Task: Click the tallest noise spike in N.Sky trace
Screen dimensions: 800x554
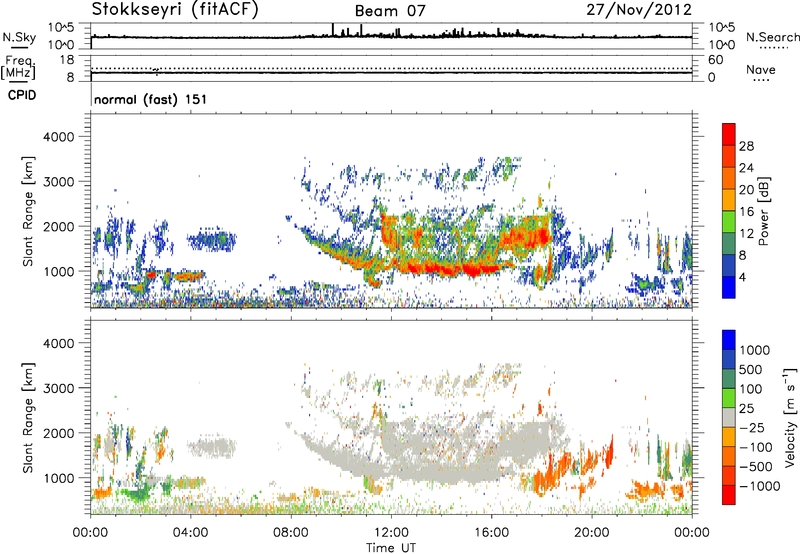Action: pyautogui.click(x=333, y=30)
